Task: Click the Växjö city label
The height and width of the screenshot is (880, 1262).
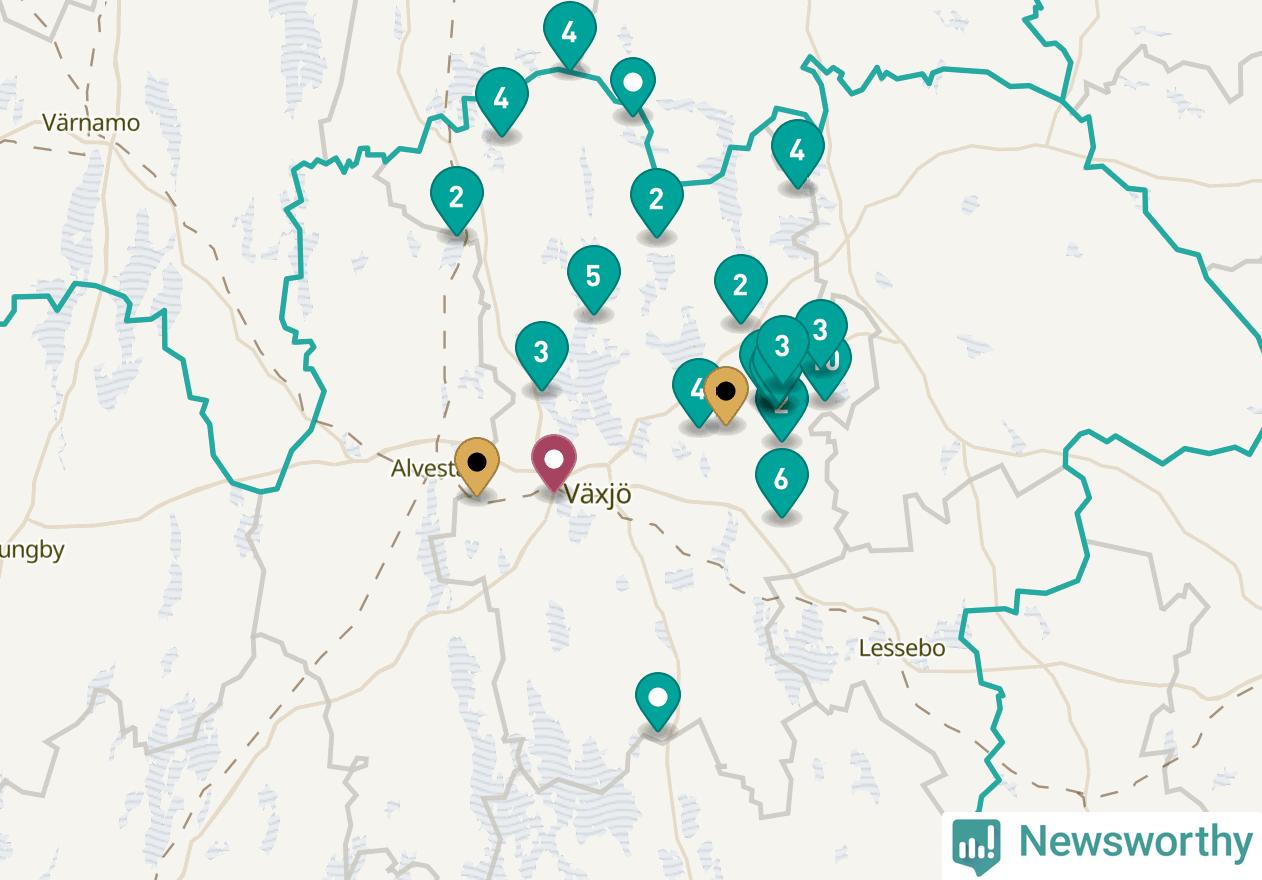Action: click(x=598, y=494)
